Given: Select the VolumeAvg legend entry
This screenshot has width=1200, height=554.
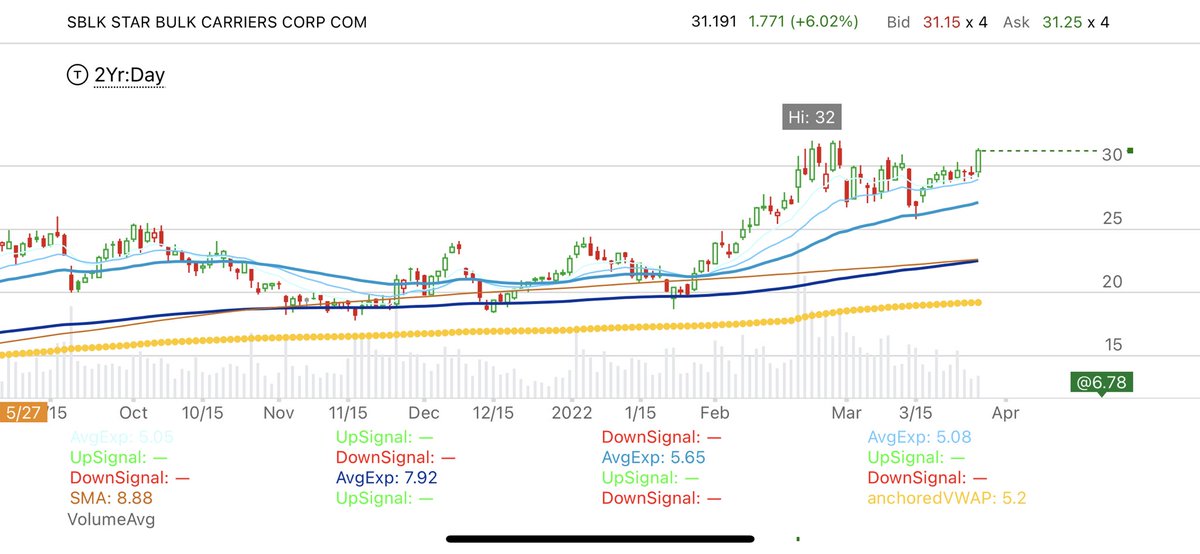Looking at the screenshot, I should (x=110, y=519).
